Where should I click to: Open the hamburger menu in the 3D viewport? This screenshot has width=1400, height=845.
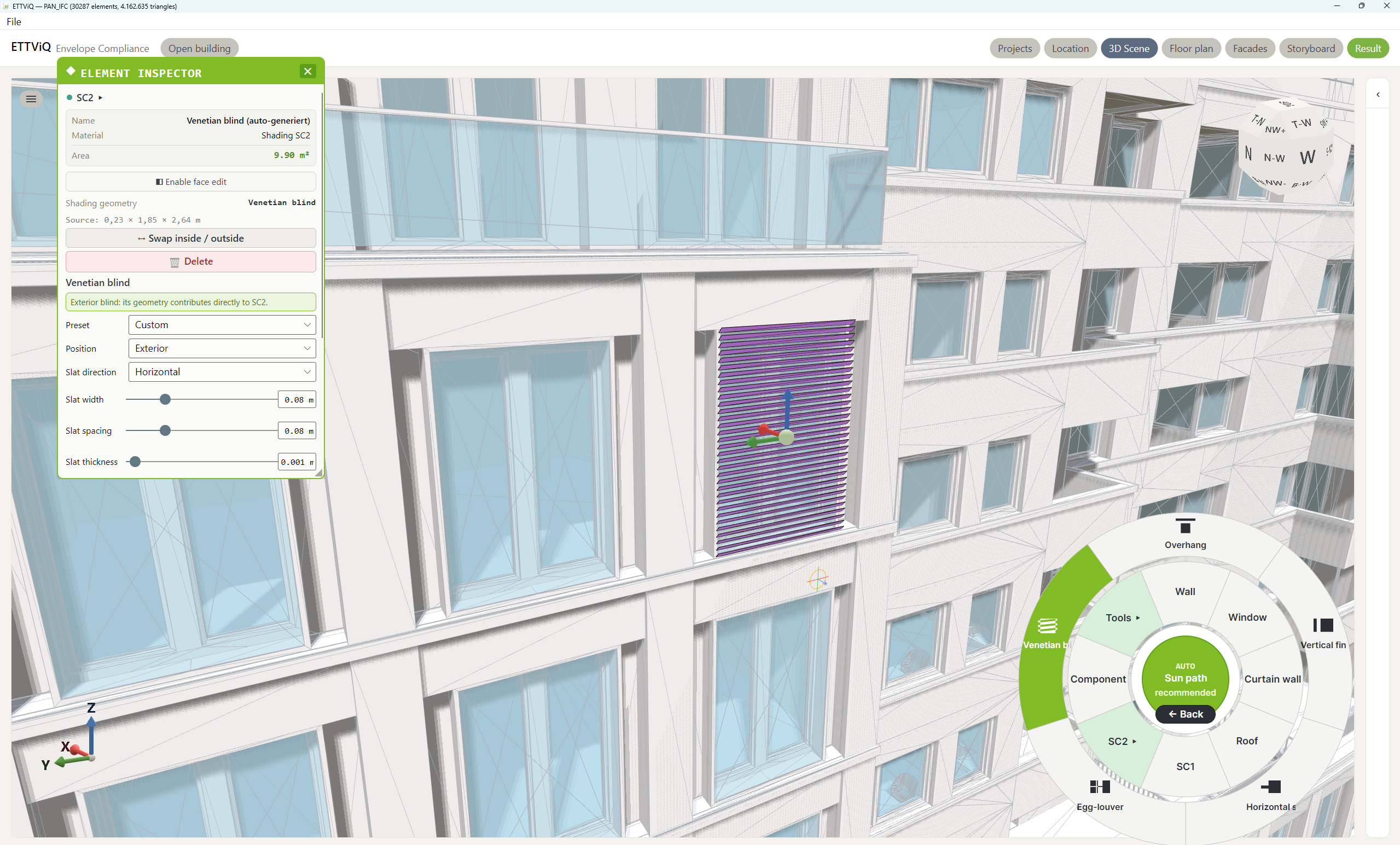point(31,99)
